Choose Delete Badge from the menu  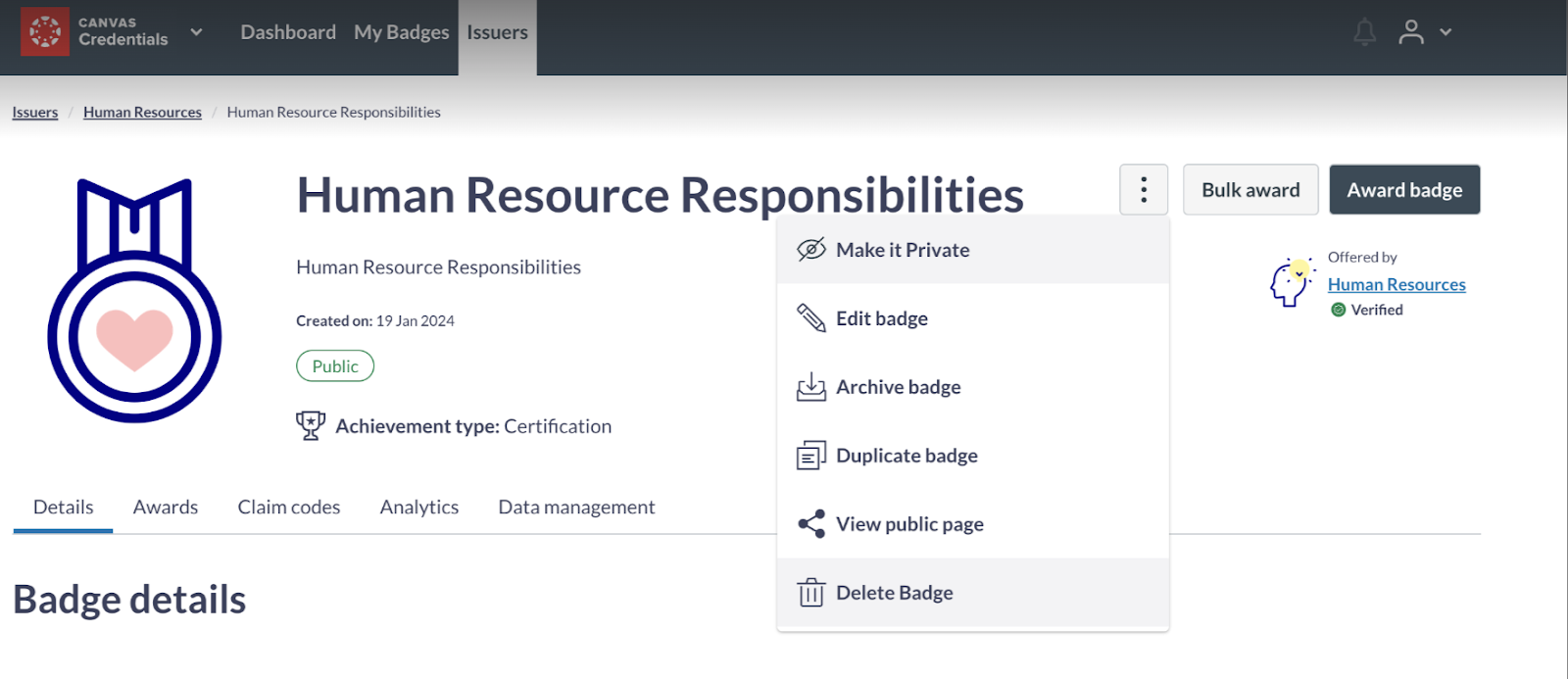tap(973, 593)
